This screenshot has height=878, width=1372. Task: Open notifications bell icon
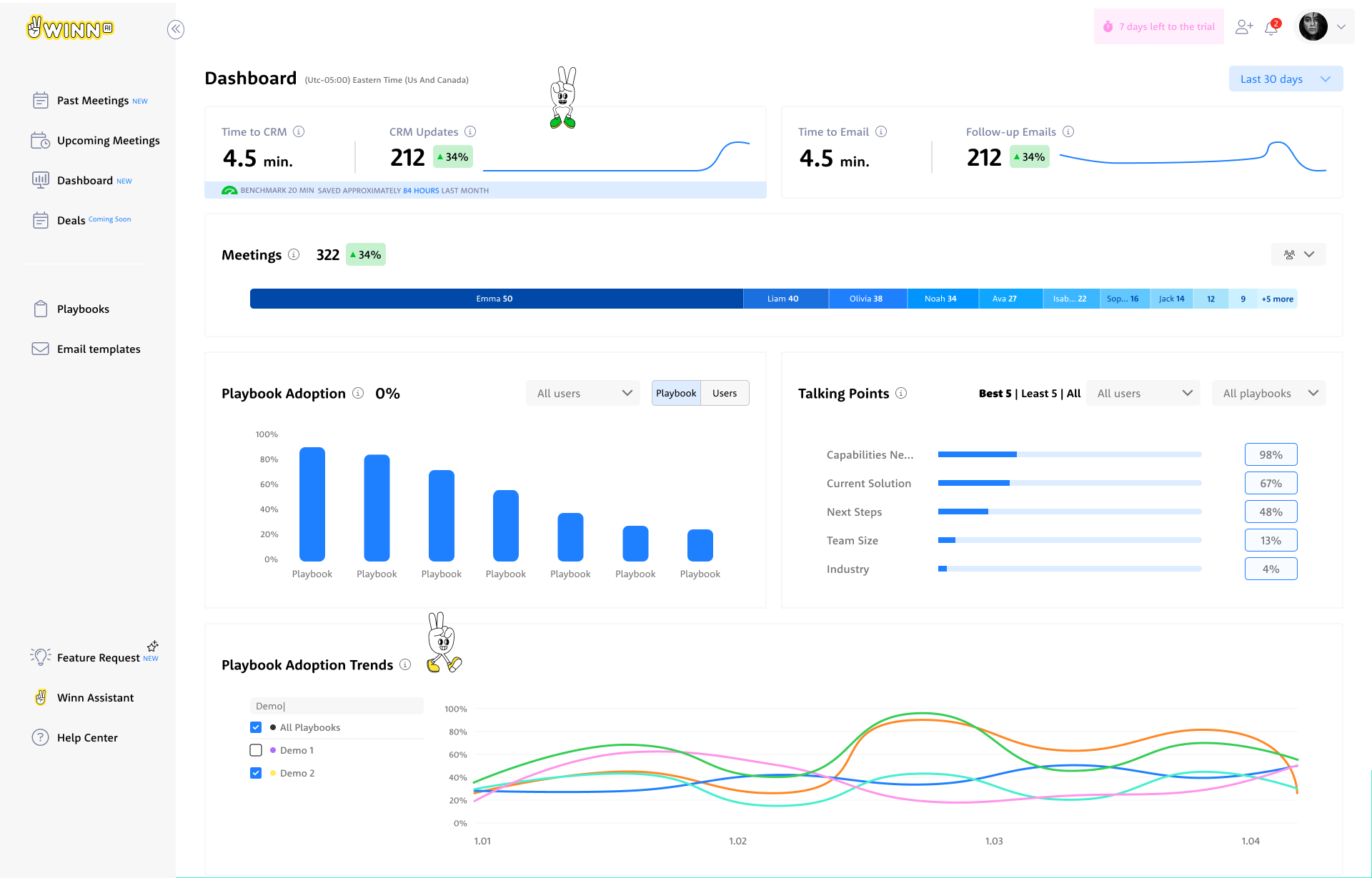pos(1271,28)
